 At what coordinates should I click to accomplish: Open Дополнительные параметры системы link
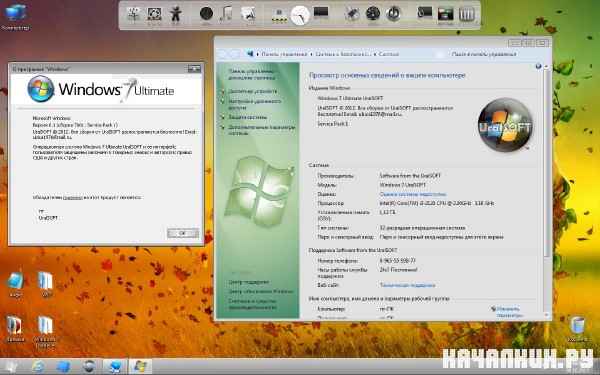tap(262, 130)
